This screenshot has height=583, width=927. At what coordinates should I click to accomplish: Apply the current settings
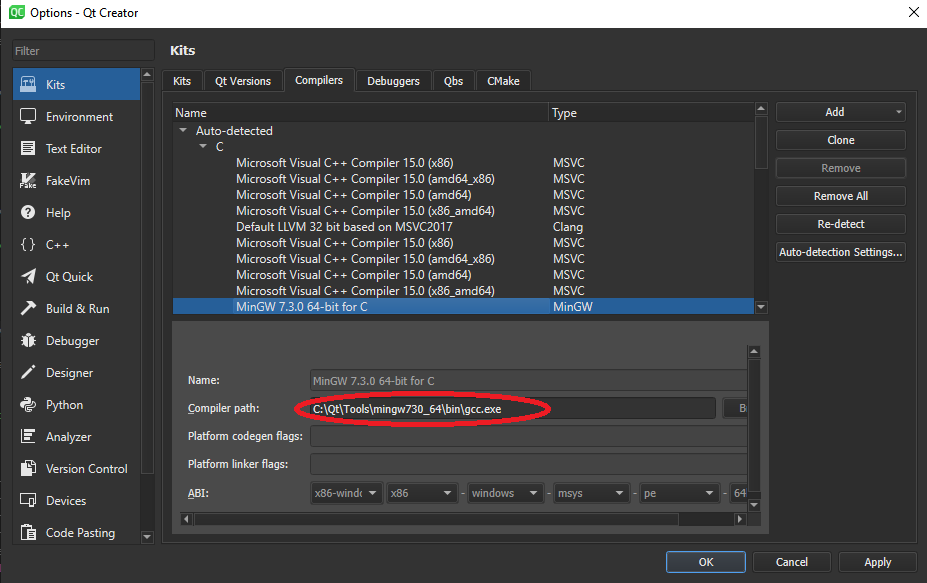tap(877, 562)
